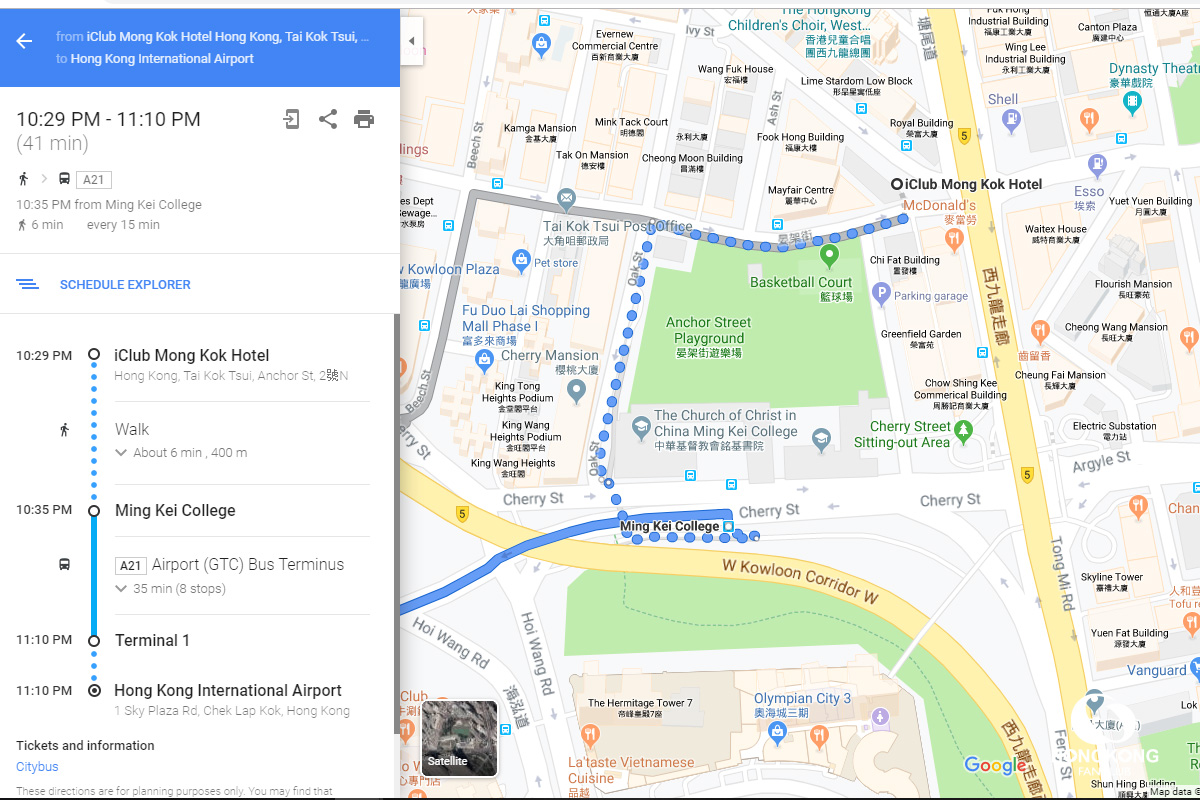Click the share directions icon
Screen dimensions: 1200x800
327,120
